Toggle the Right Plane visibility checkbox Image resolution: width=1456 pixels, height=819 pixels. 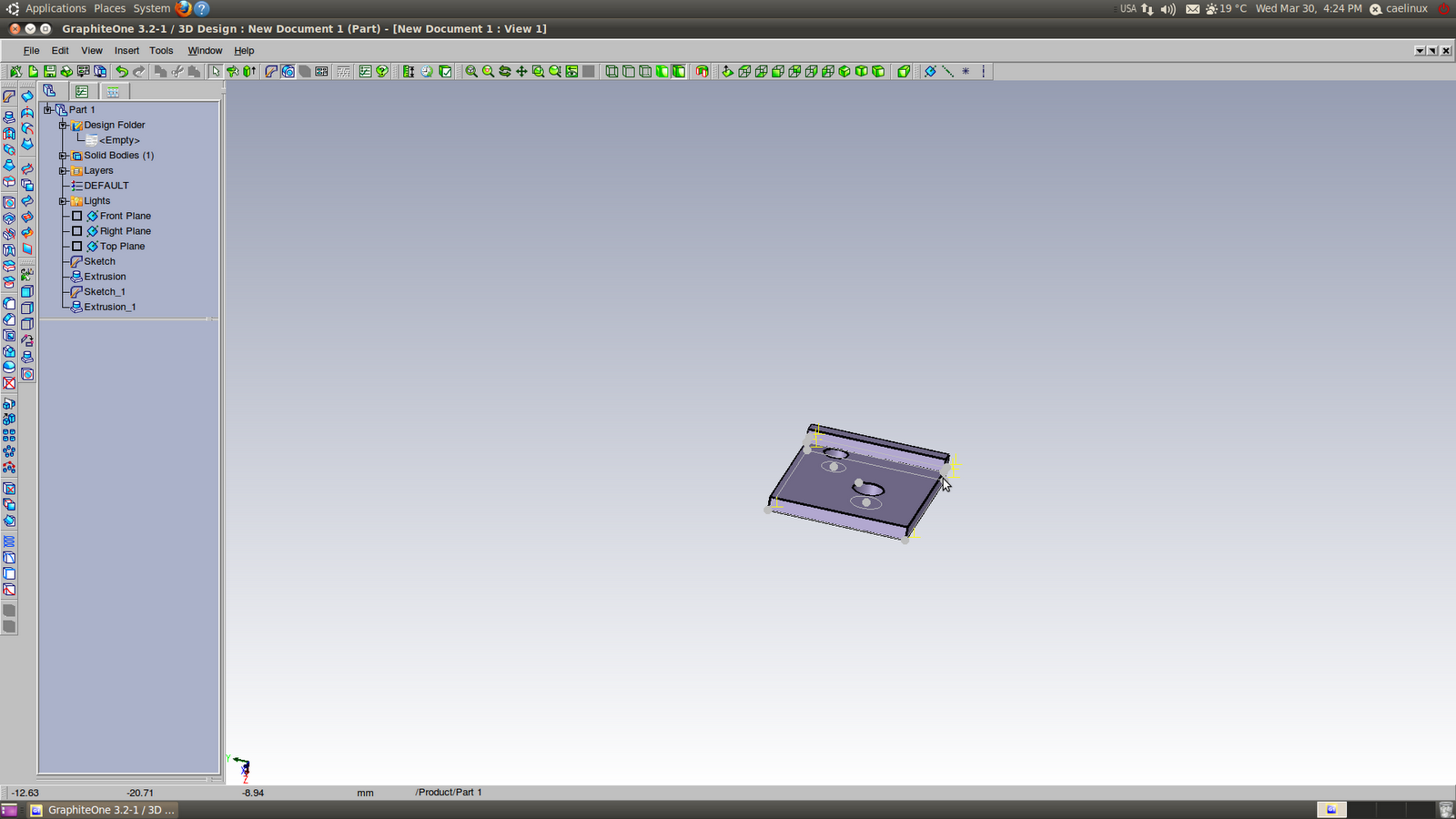(x=76, y=230)
